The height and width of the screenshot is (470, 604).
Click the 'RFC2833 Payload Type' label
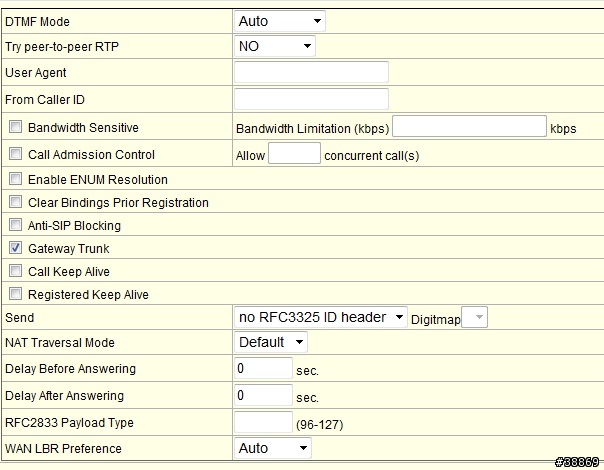tap(69, 423)
